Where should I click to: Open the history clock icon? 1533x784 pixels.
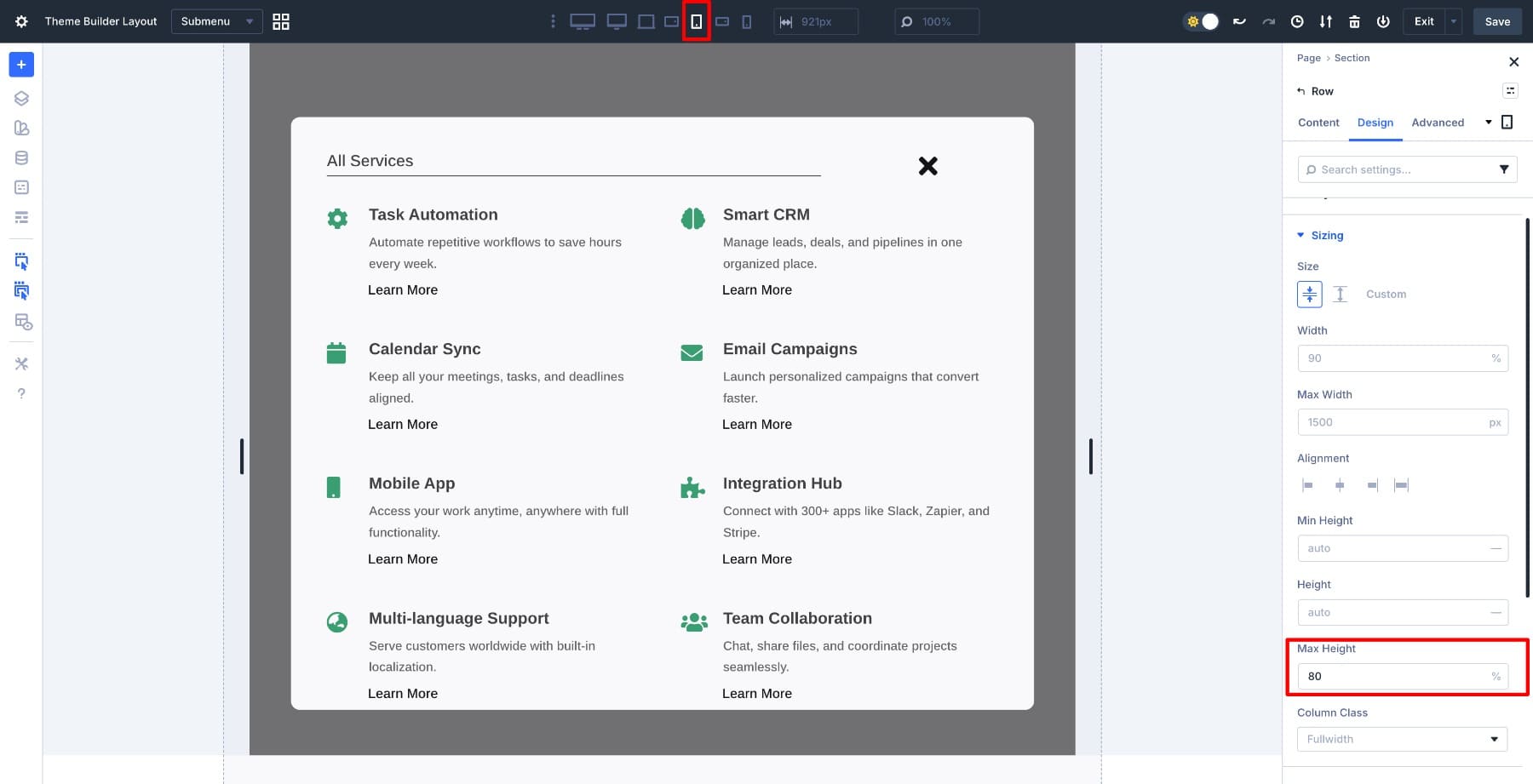(1297, 21)
